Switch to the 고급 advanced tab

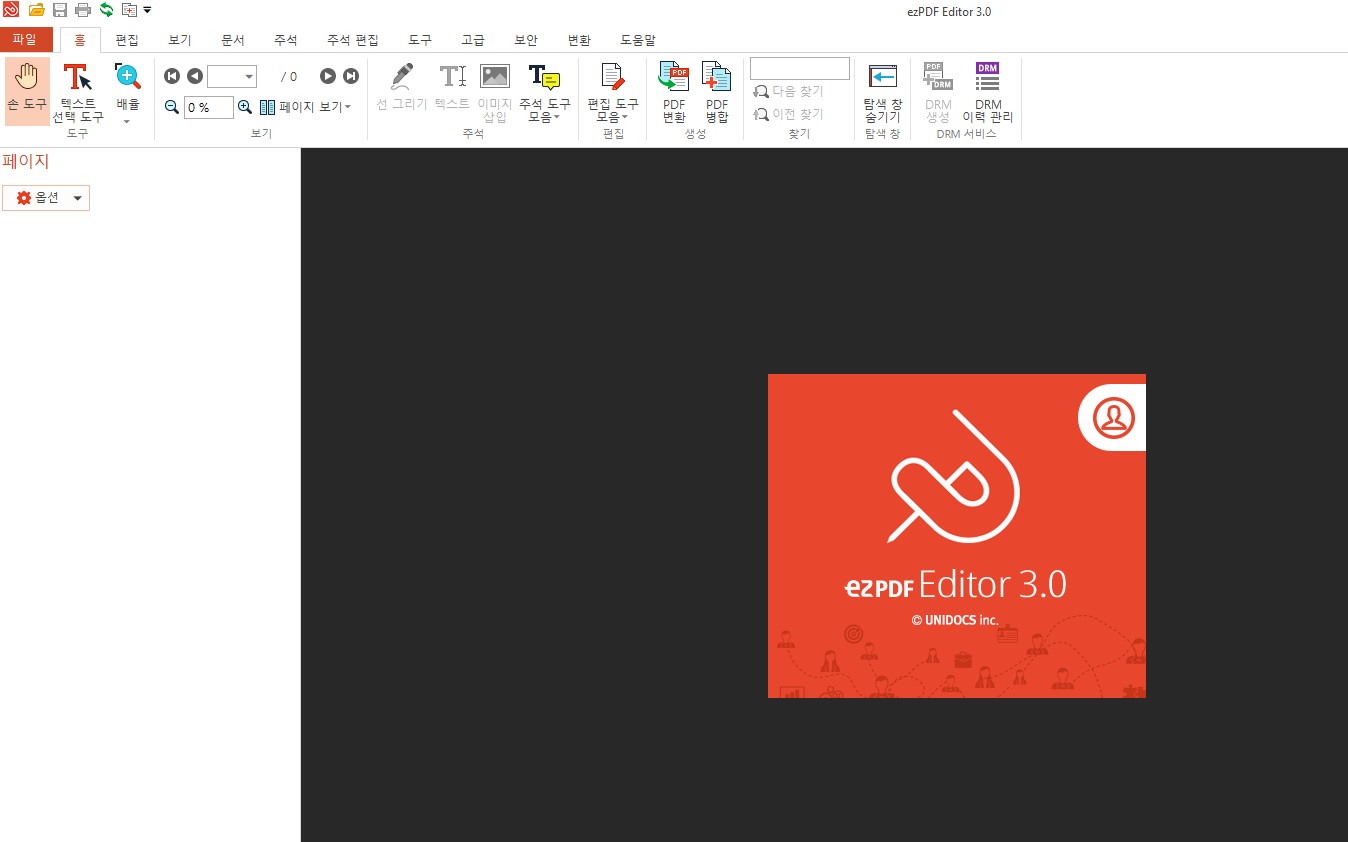473,40
